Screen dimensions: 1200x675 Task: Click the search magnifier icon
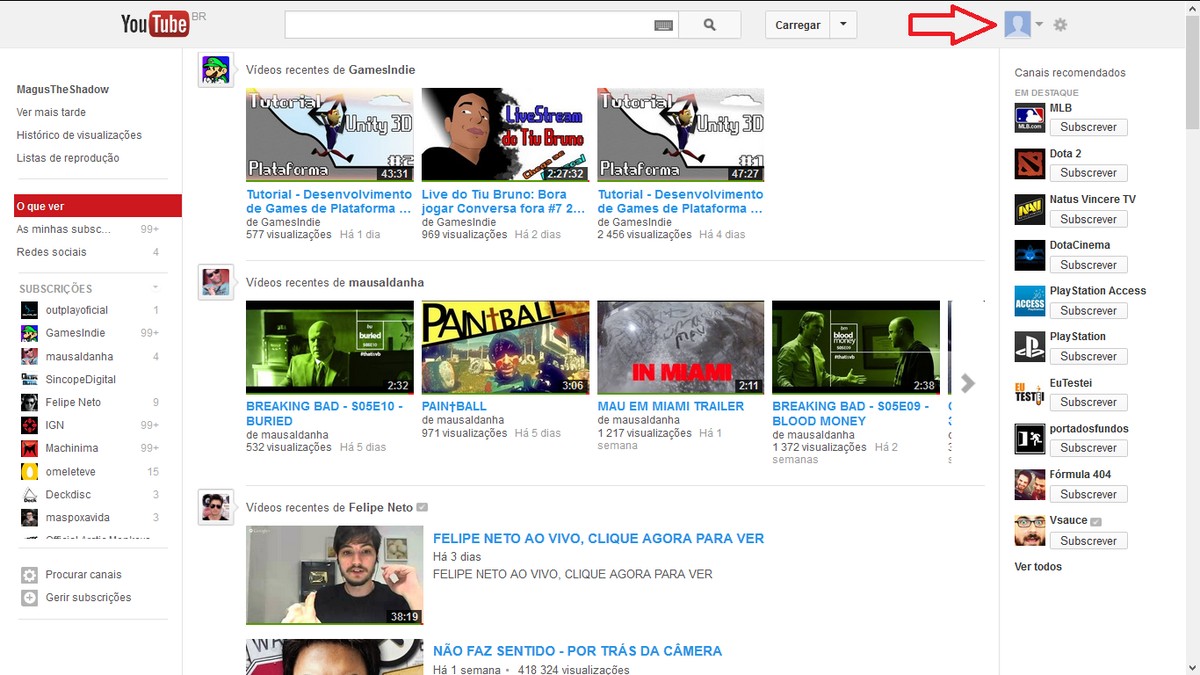(x=710, y=24)
